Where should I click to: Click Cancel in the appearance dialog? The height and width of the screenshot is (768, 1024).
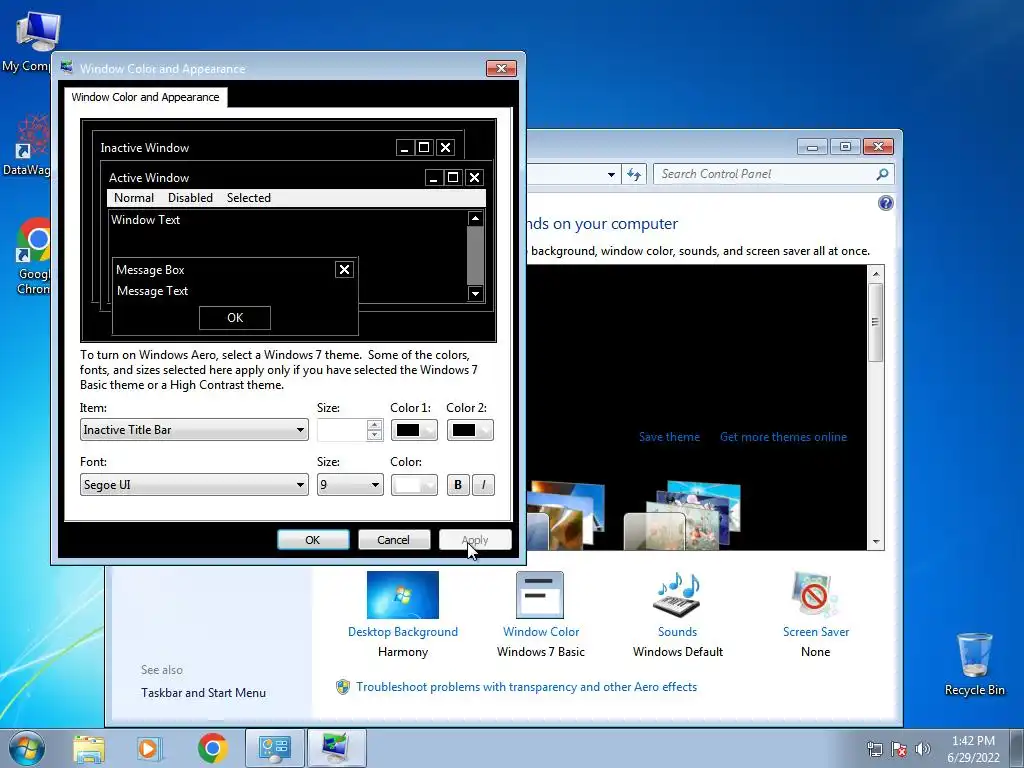pos(394,540)
